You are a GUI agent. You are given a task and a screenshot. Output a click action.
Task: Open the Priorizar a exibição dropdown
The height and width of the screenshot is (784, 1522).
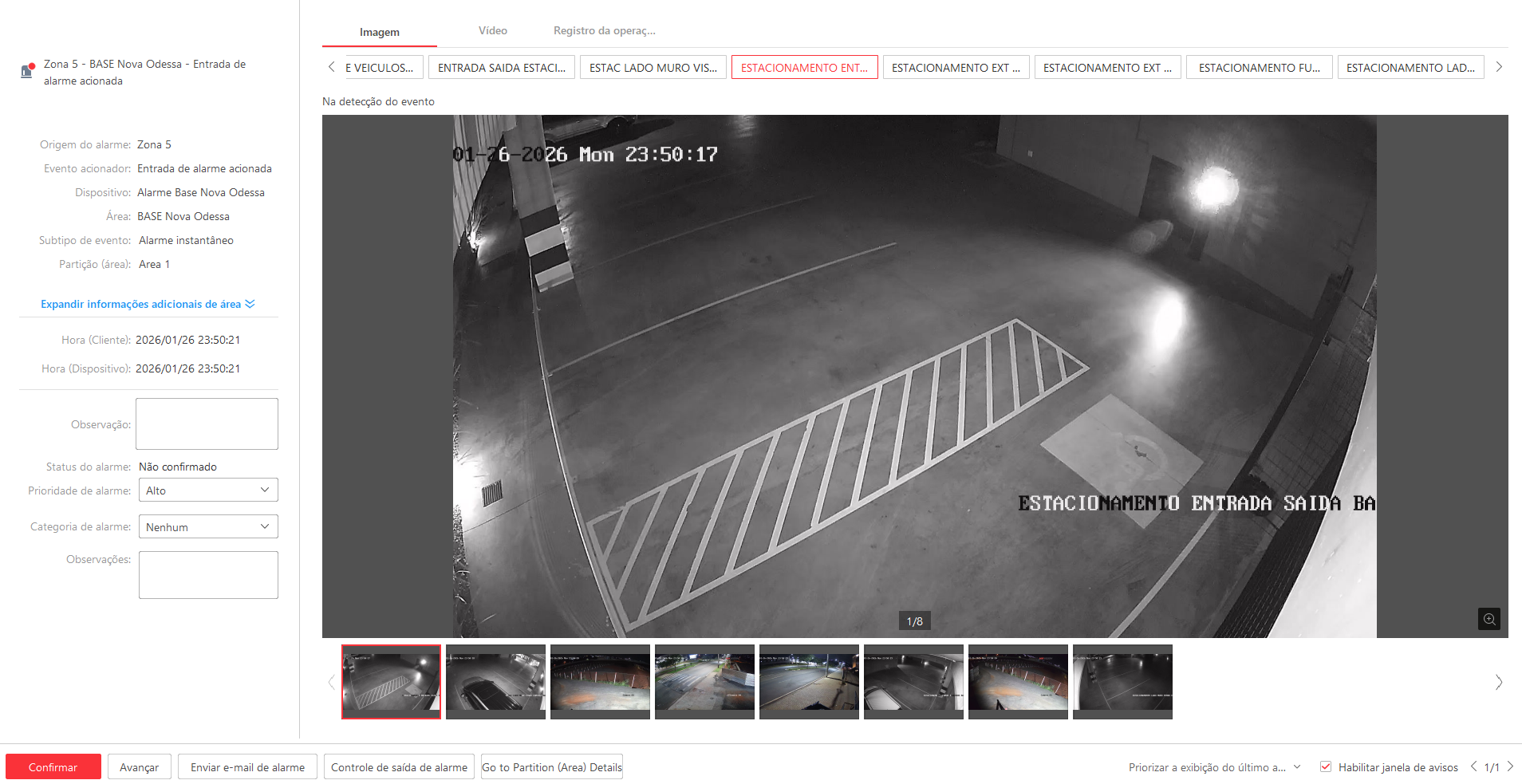[x=1214, y=767]
